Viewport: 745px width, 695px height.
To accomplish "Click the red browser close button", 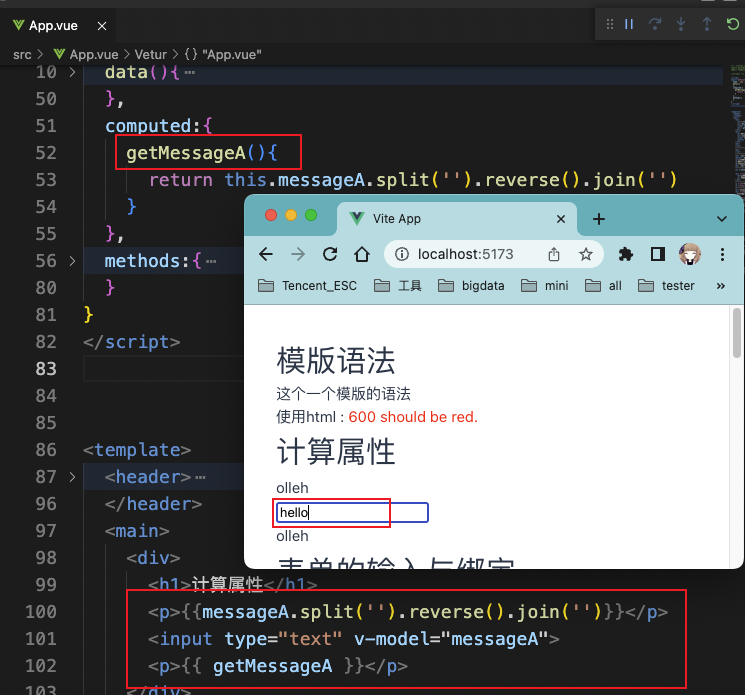I will (x=271, y=215).
